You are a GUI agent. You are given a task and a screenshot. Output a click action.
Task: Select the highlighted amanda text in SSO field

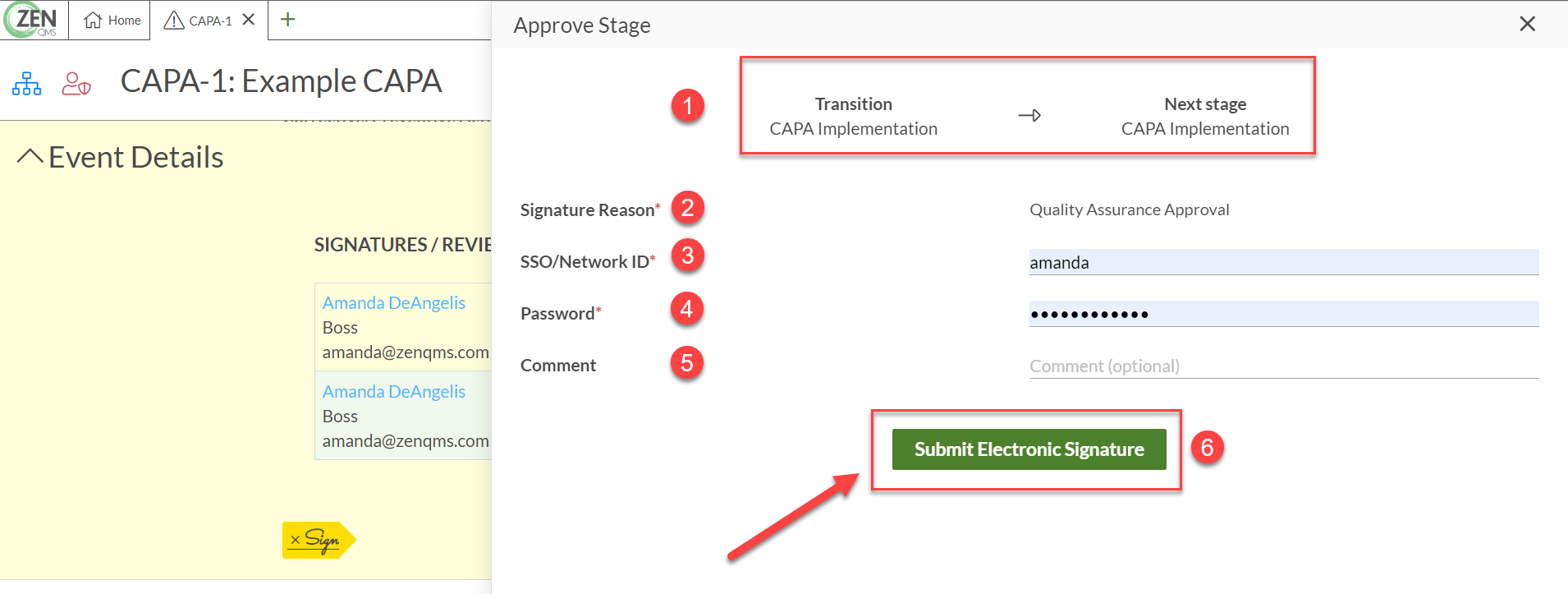coord(1059,261)
